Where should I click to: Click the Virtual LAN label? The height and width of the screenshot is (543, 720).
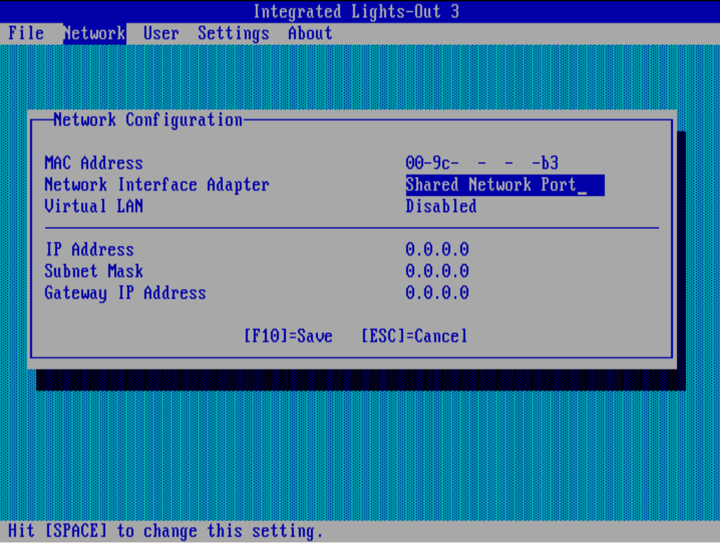tap(94, 207)
